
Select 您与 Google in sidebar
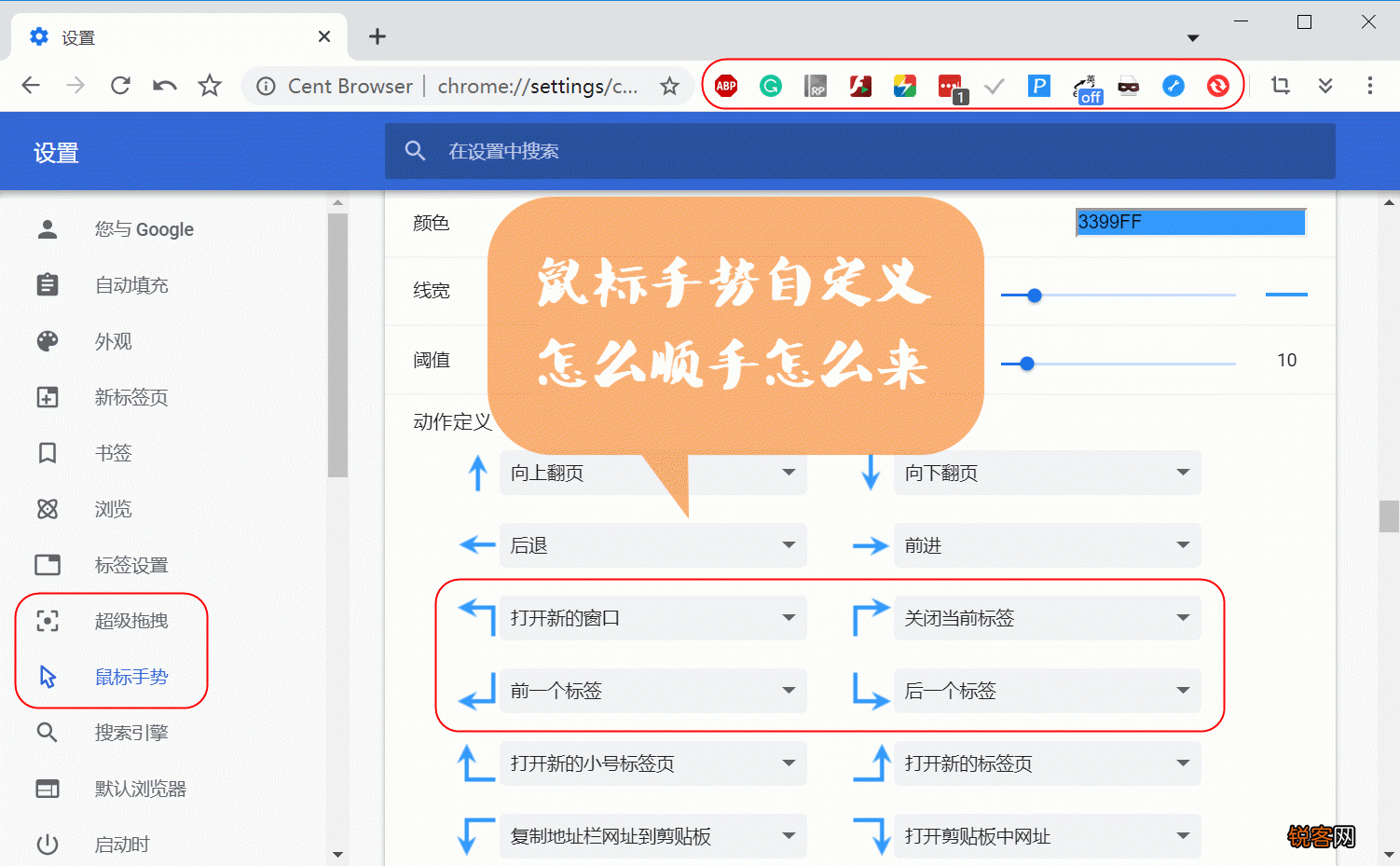(x=144, y=229)
